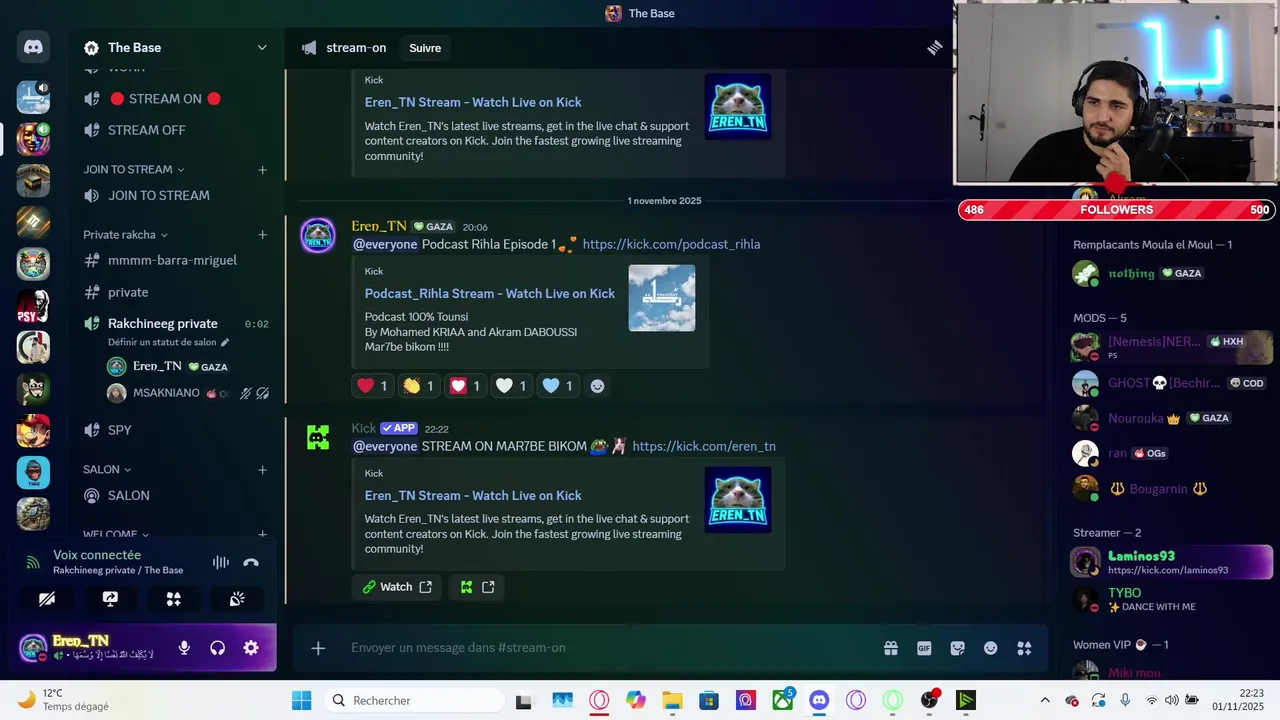This screenshot has height=720, width=1280.
Task: Click Eren_TN Stream thumbnail in Kick message
Action: tap(738, 499)
